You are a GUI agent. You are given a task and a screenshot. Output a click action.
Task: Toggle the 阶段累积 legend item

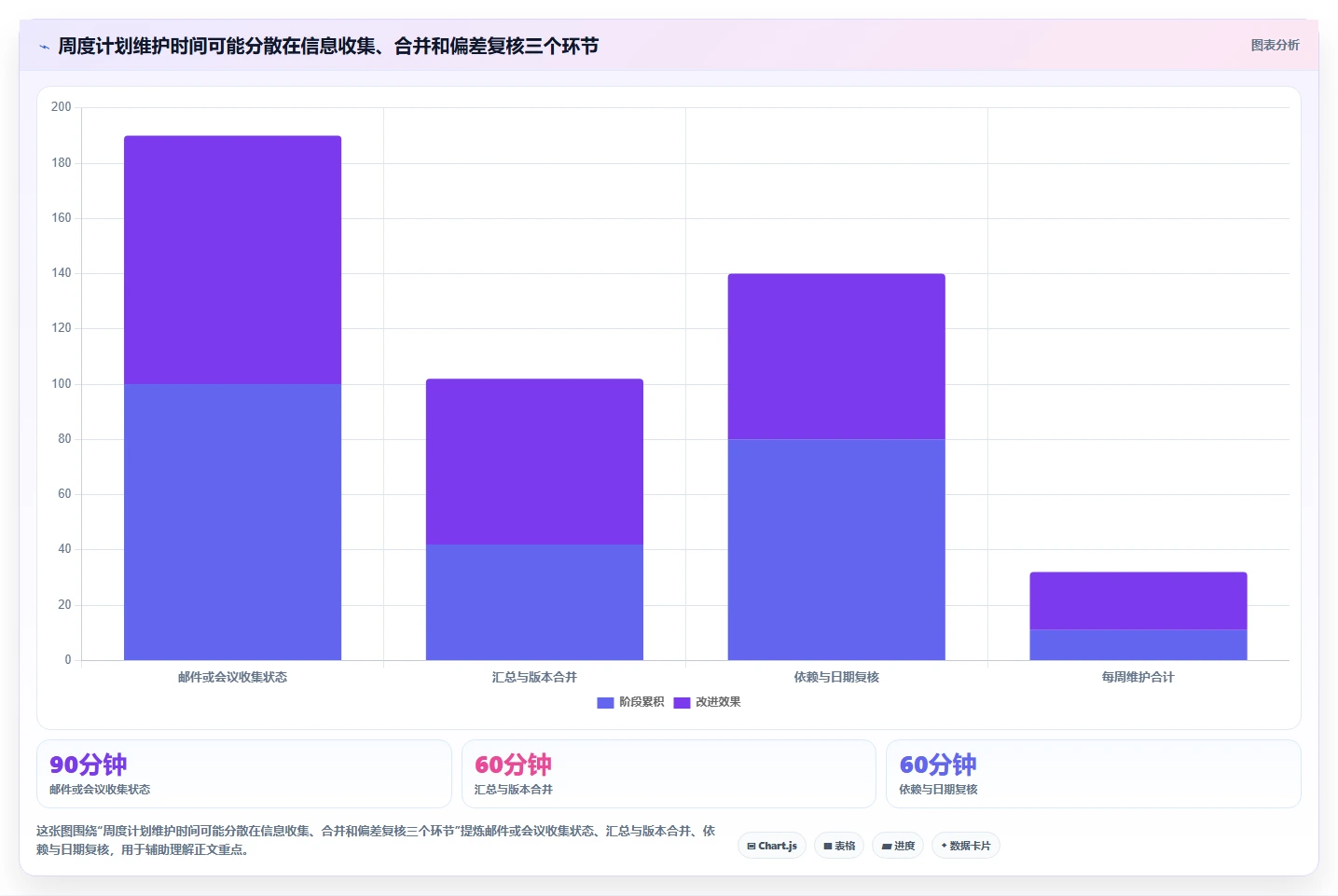630,702
